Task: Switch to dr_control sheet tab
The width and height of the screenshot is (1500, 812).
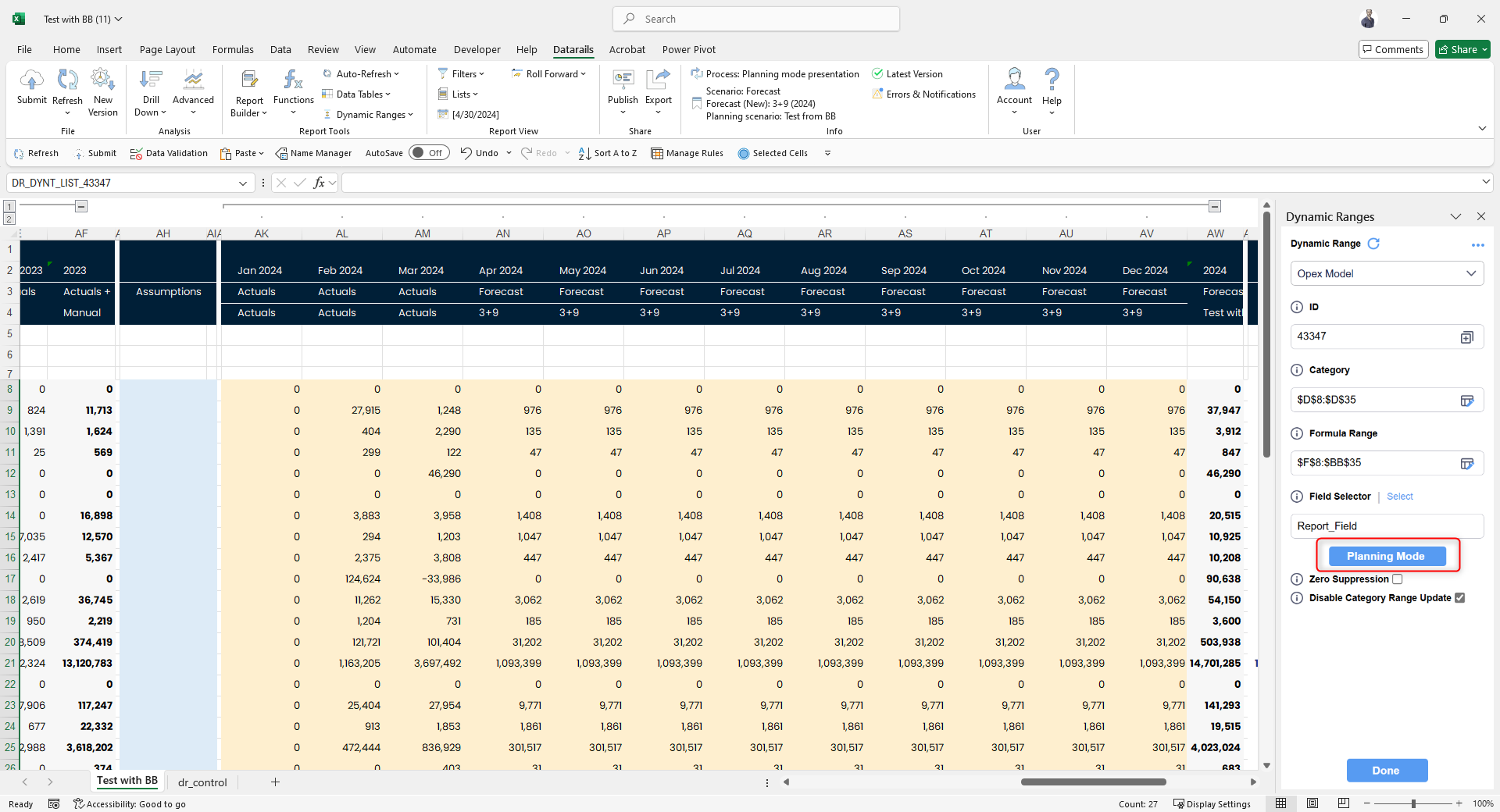Action: tap(202, 782)
